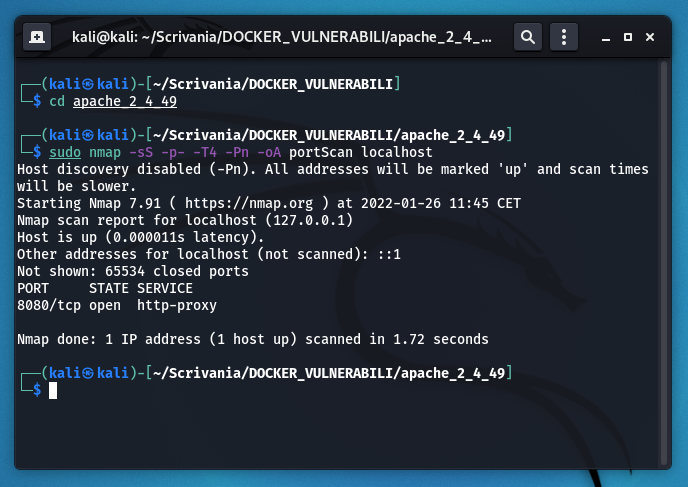Image resolution: width=688 pixels, height=487 pixels.
Task: Click the https://nmap.org URL
Action: [249, 204]
